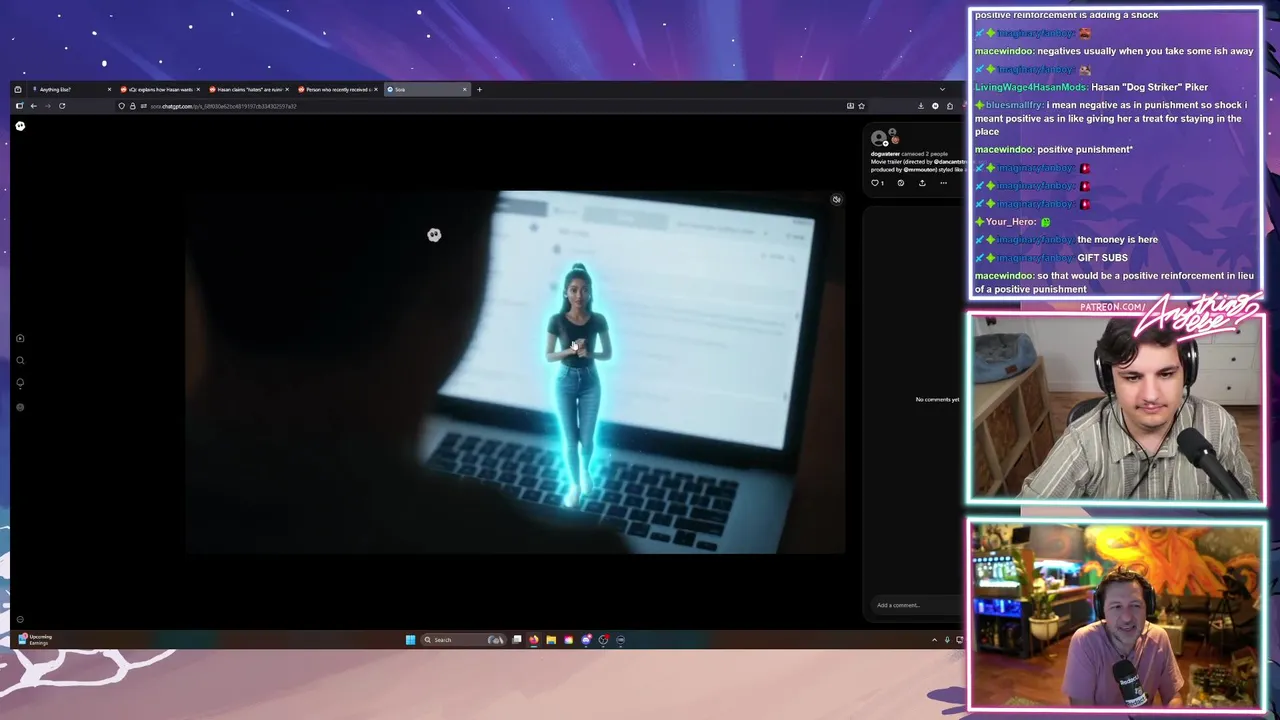Open the pink app icon right of File Explorer
Screen dimensions: 1280x720
pos(568,640)
